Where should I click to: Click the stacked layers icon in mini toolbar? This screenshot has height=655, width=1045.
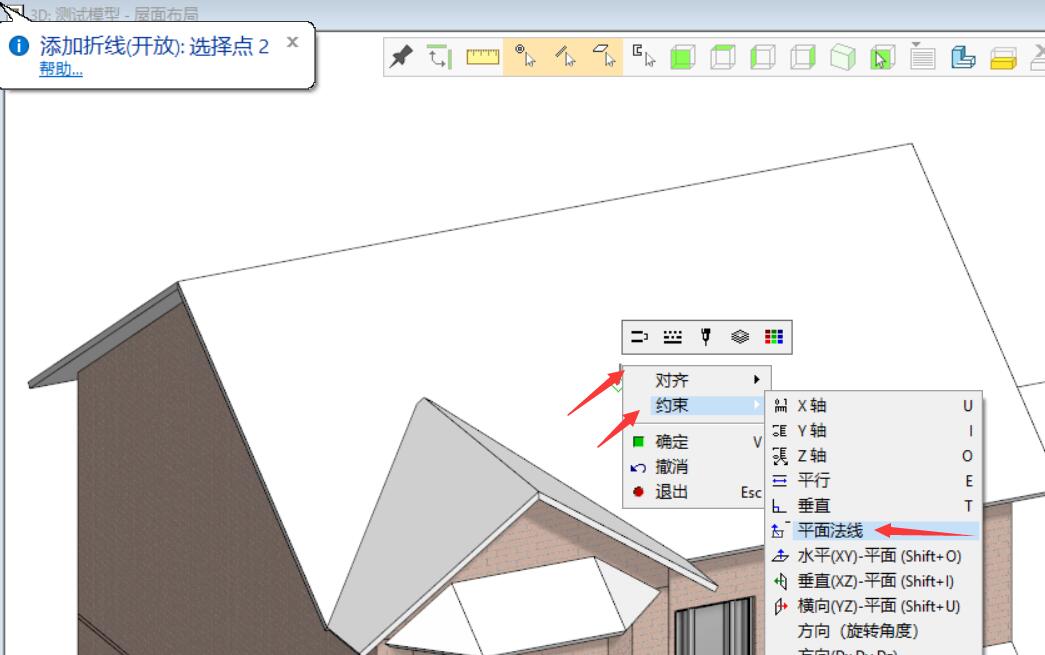[740, 337]
